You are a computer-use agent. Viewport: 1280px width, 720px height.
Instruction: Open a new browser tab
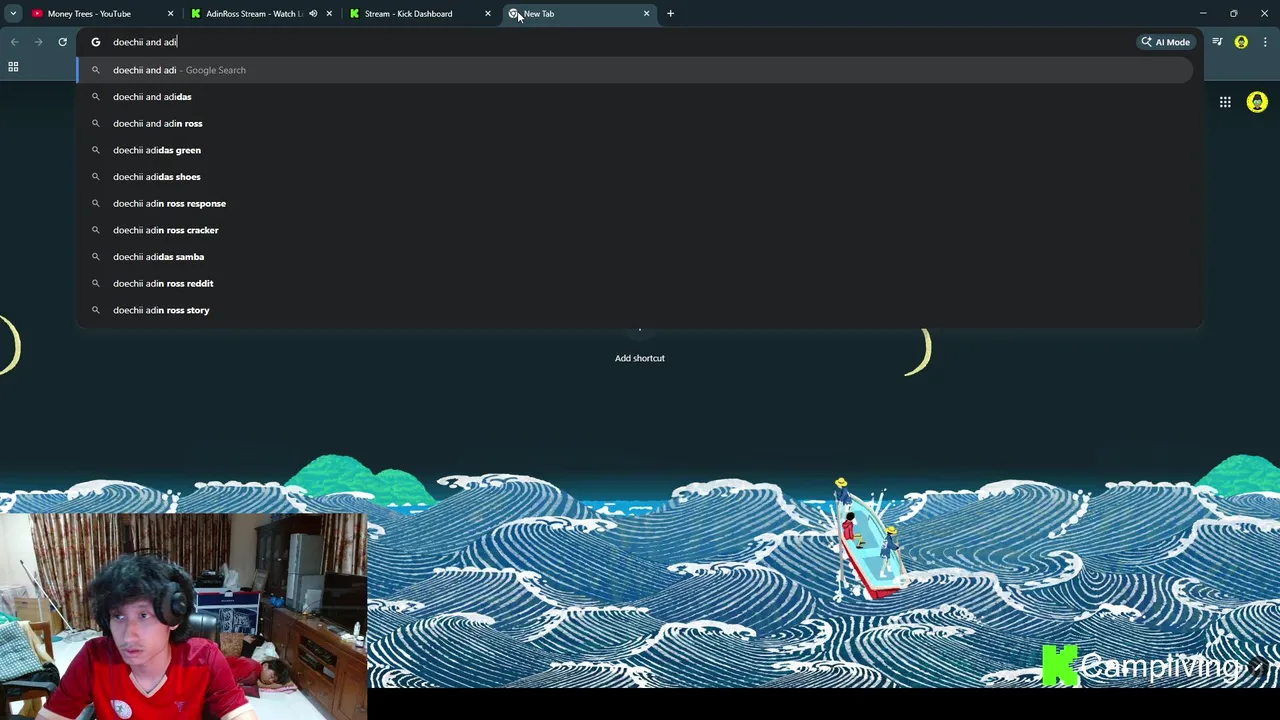click(670, 14)
